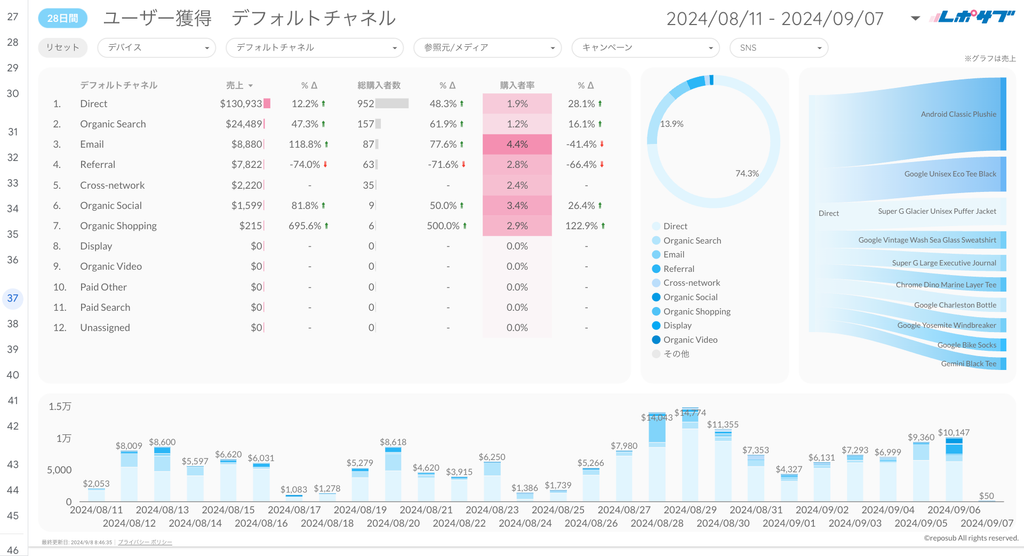Sort table by 購入者率 column header

click(516, 86)
